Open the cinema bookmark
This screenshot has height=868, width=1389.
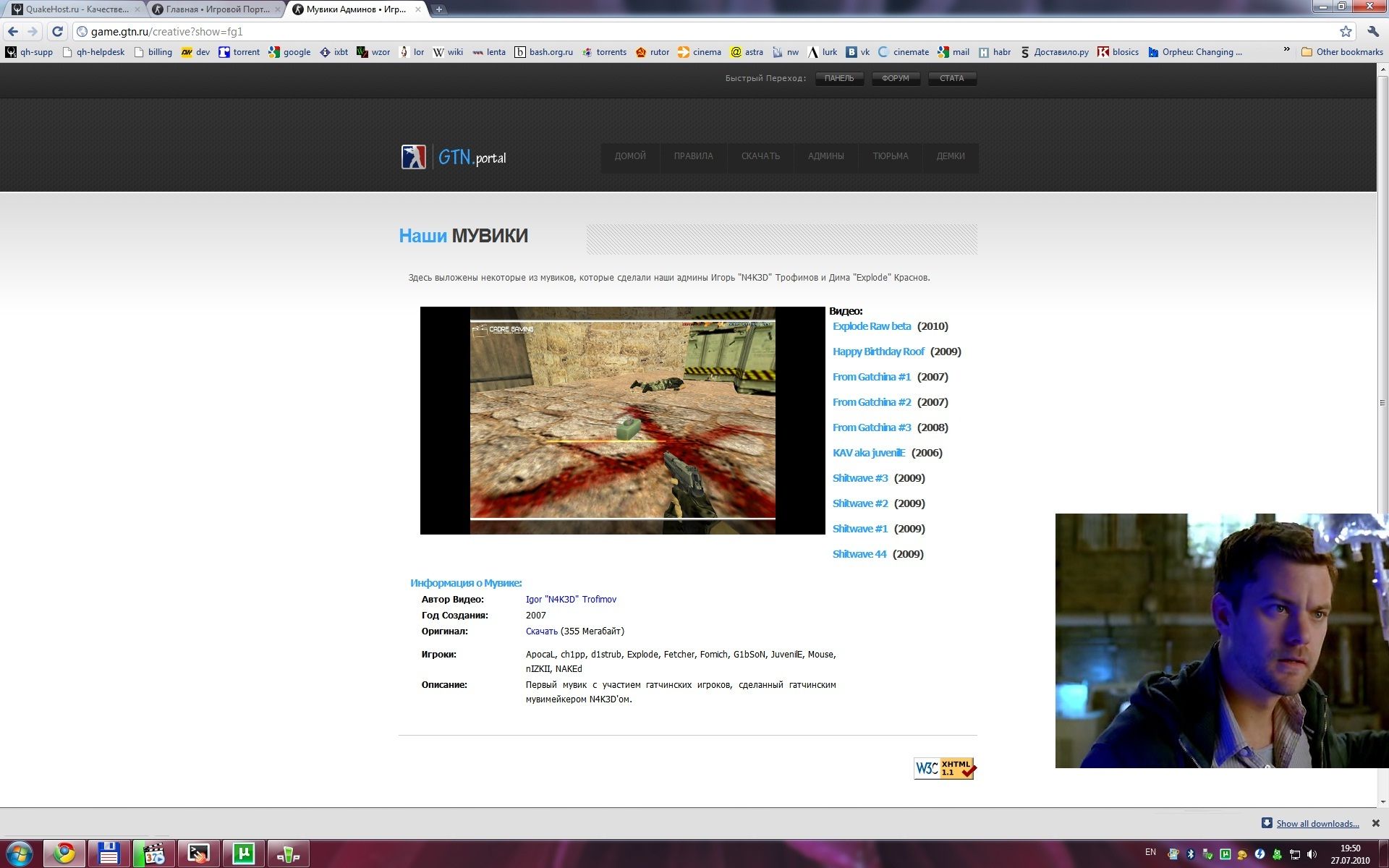(x=700, y=52)
